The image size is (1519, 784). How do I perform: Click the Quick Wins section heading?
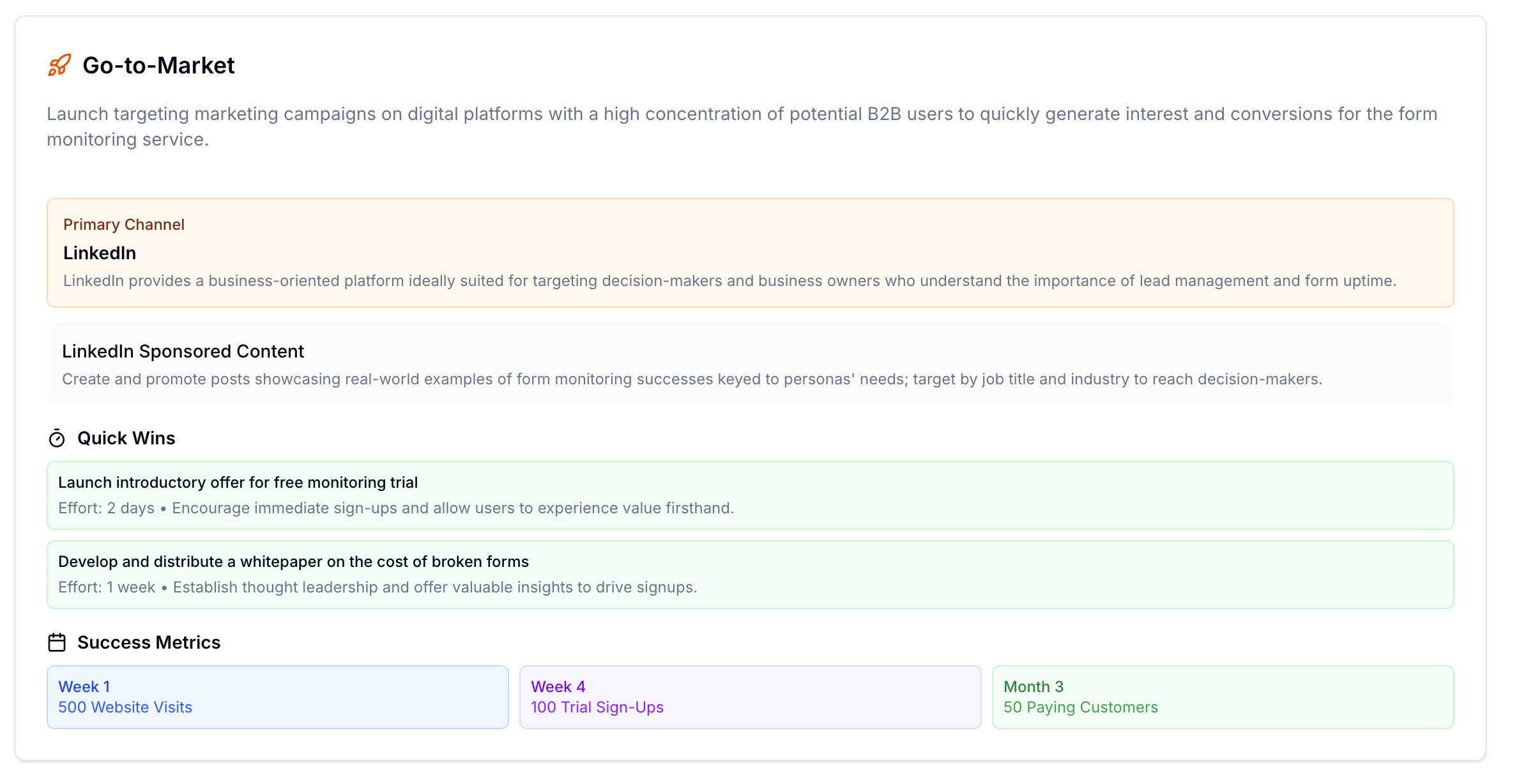[126, 438]
